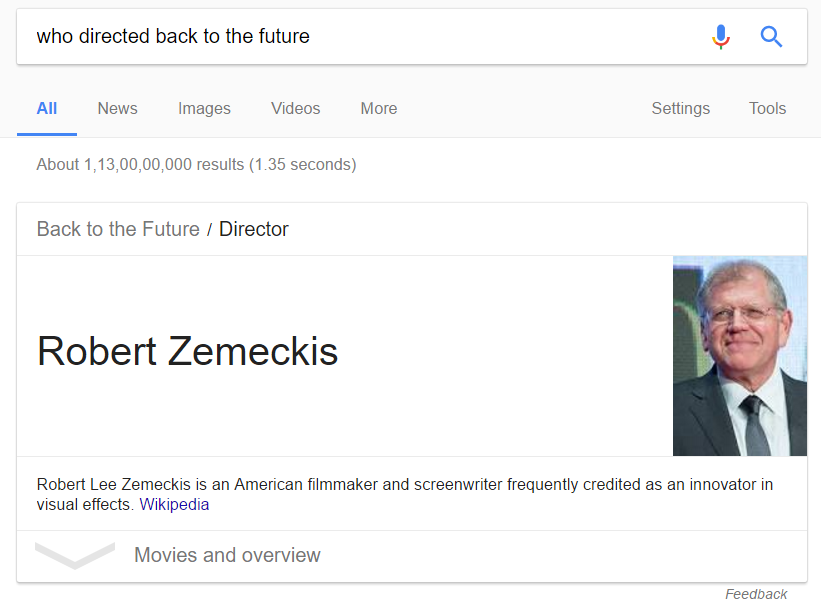Follow the Back to the Future breadcrumb
Viewport: 821px width, 613px height.
click(x=118, y=229)
